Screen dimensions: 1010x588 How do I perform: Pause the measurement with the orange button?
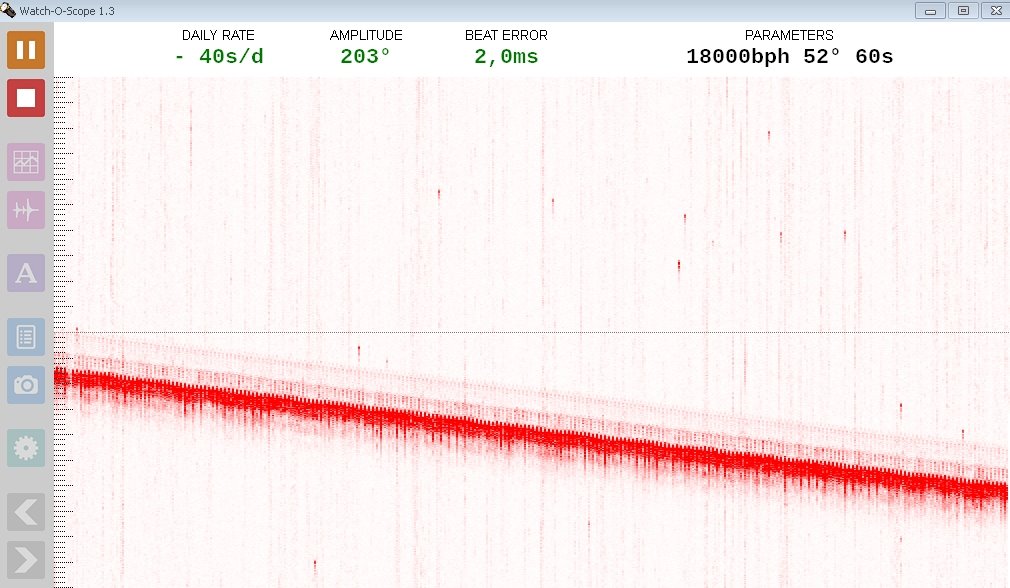(x=26, y=50)
